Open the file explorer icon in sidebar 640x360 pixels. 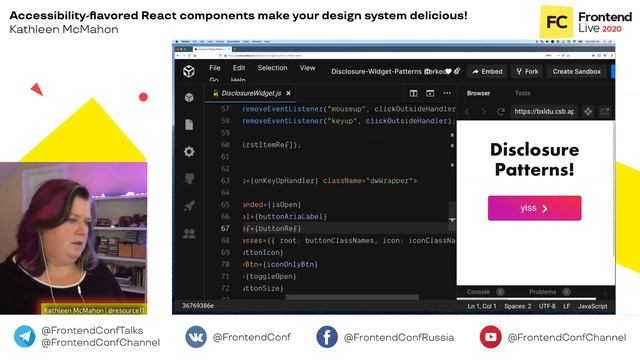(x=189, y=124)
